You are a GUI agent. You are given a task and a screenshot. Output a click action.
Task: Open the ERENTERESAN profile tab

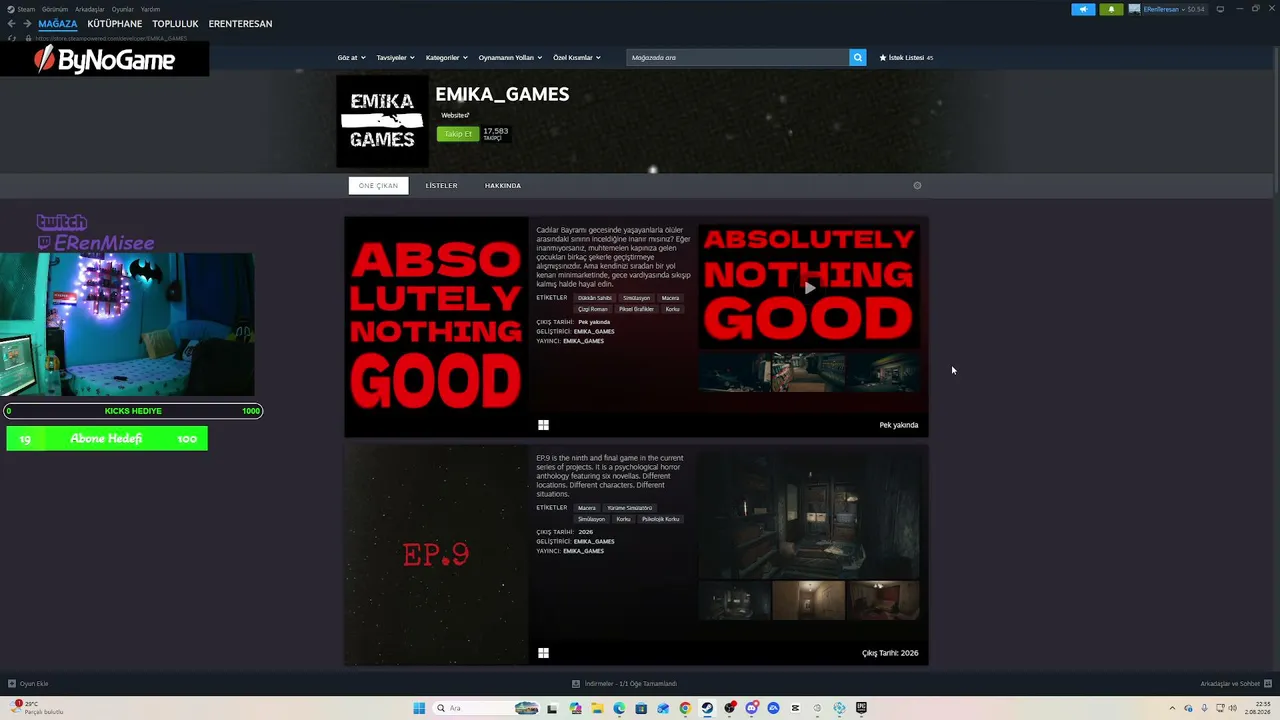pyautogui.click(x=240, y=24)
